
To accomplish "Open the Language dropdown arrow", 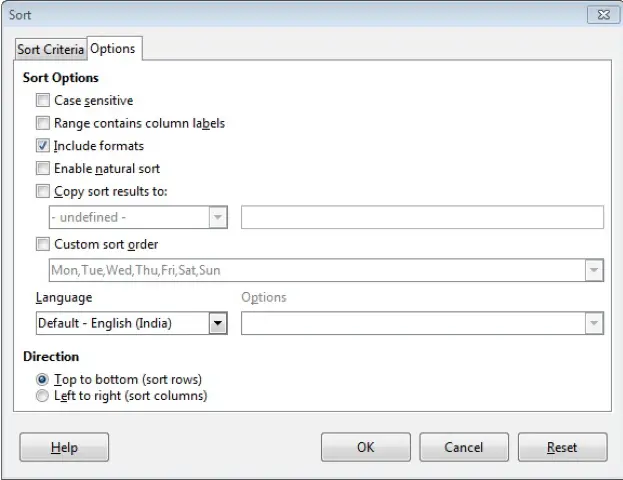I will click(x=218, y=323).
